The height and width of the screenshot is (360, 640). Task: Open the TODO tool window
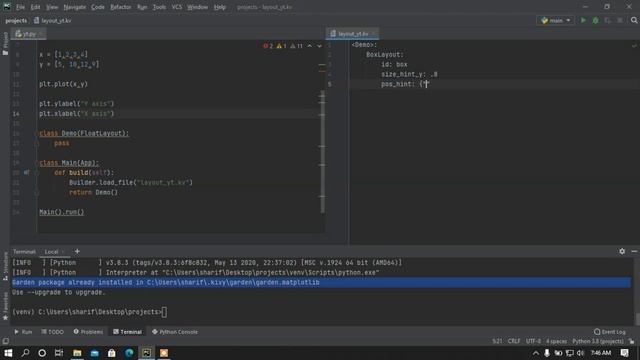click(53, 332)
